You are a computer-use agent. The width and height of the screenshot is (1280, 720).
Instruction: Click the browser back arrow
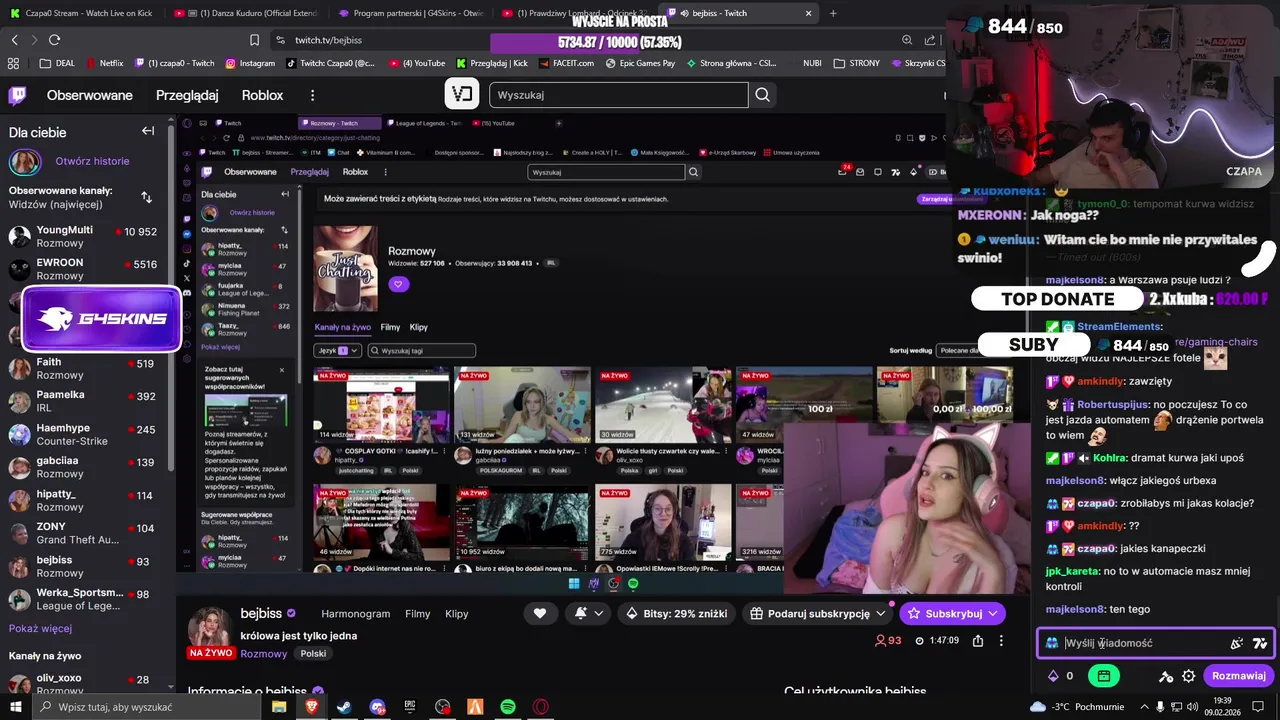pyautogui.click(x=14, y=40)
